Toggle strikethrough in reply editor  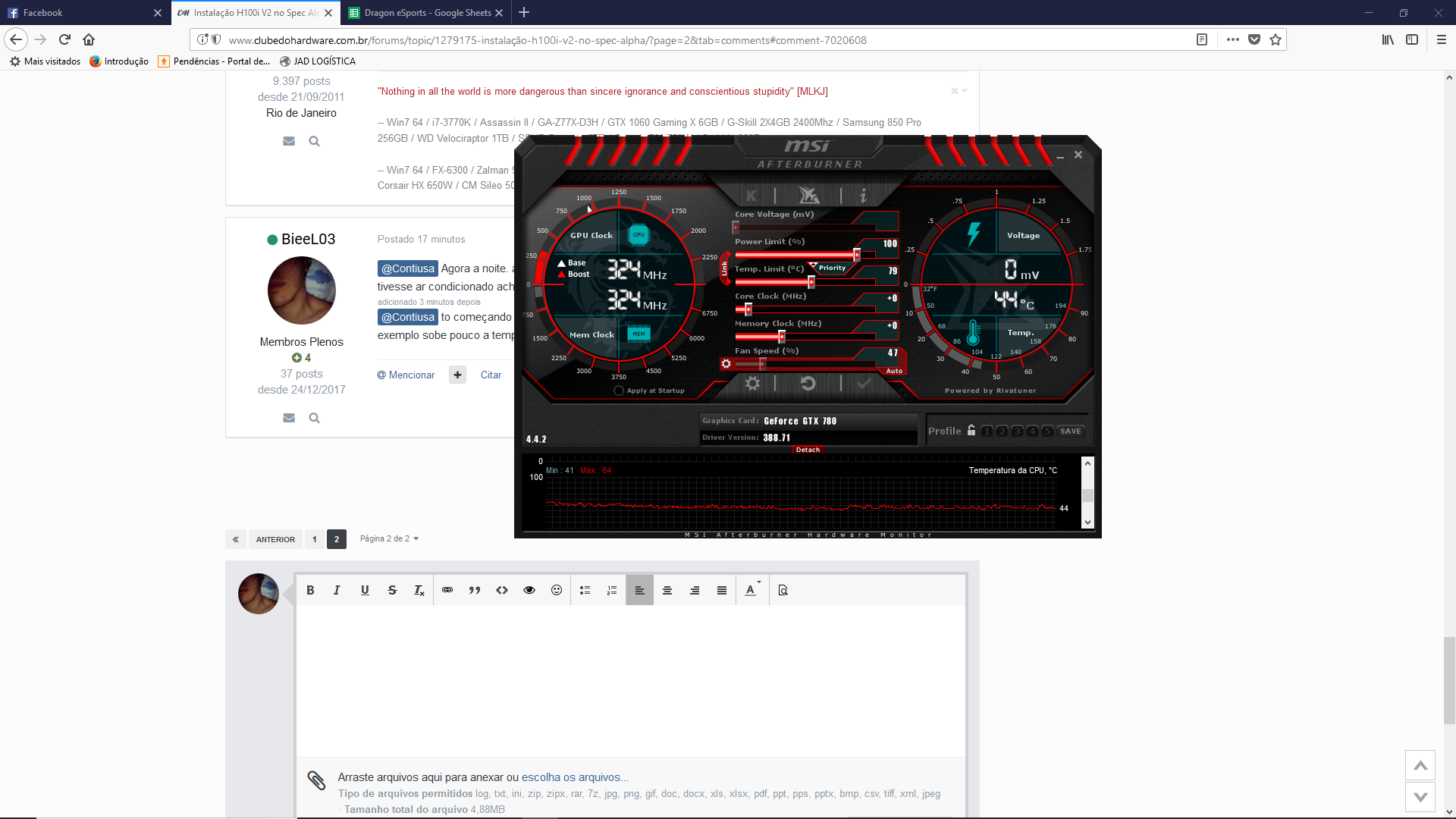click(392, 590)
